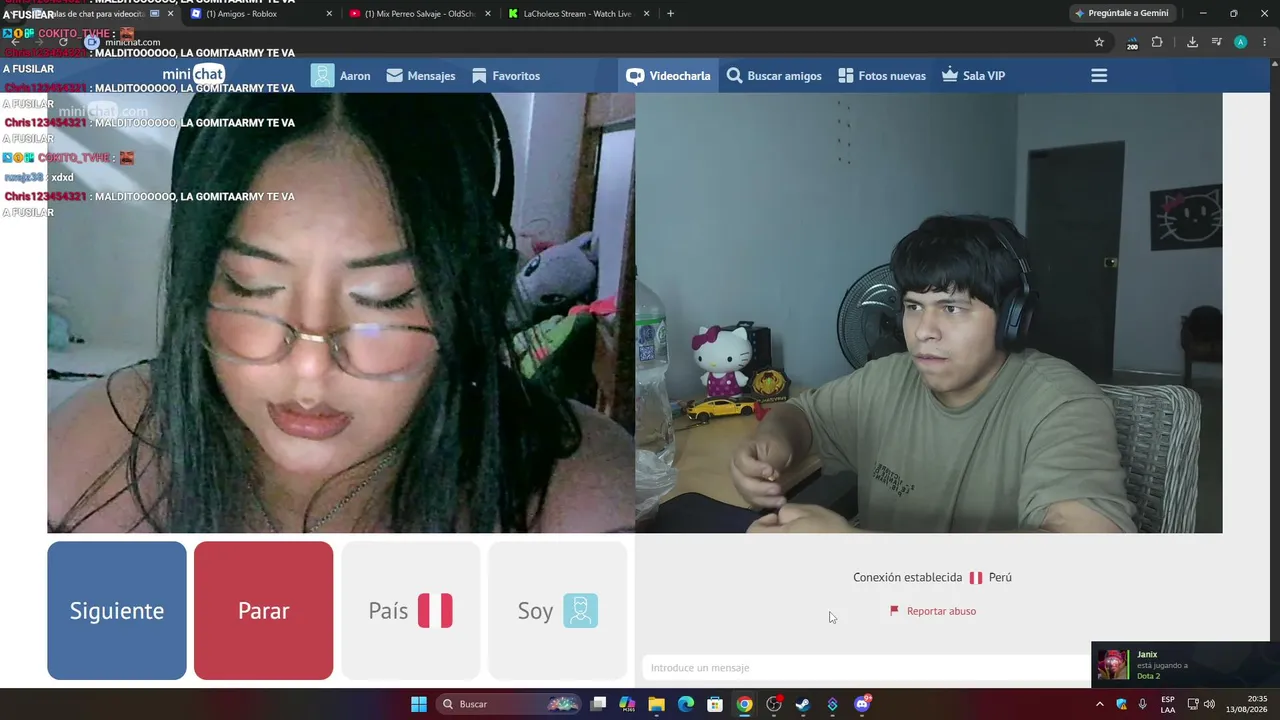Close the LaCholexs Stream tab
The height and width of the screenshot is (720, 1280).
[x=647, y=14]
